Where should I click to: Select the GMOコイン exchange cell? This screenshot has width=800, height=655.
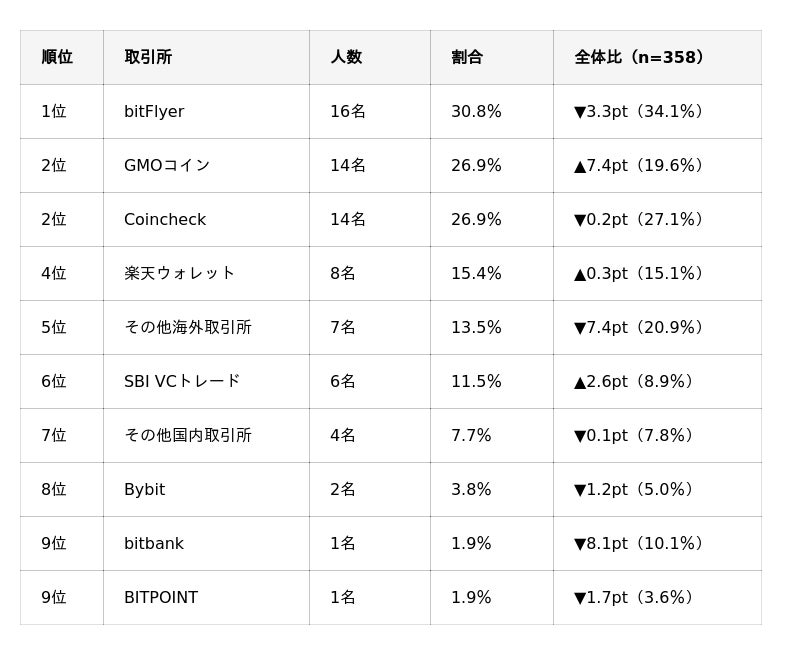click(x=167, y=166)
